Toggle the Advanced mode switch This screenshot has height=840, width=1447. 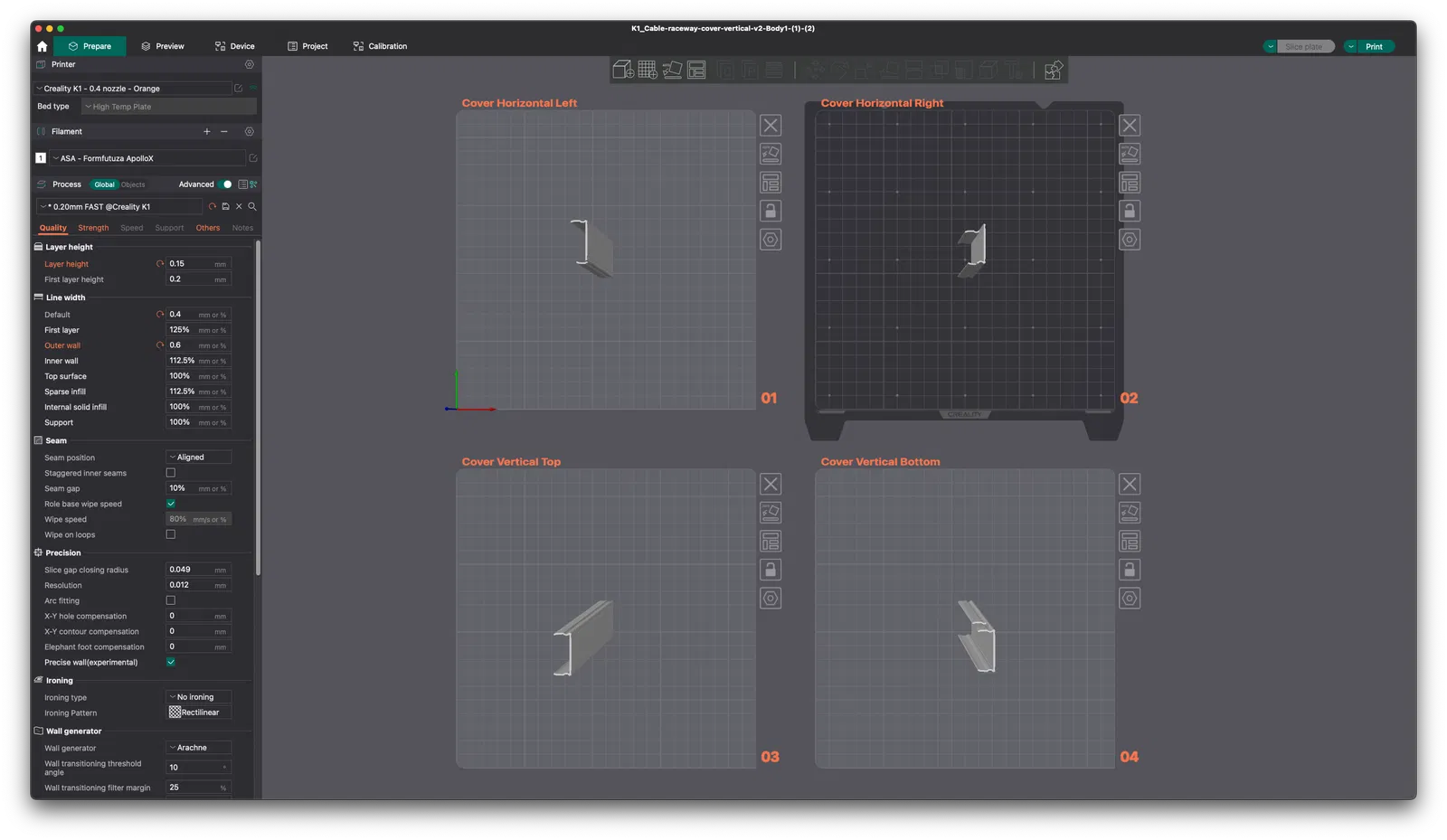225,184
